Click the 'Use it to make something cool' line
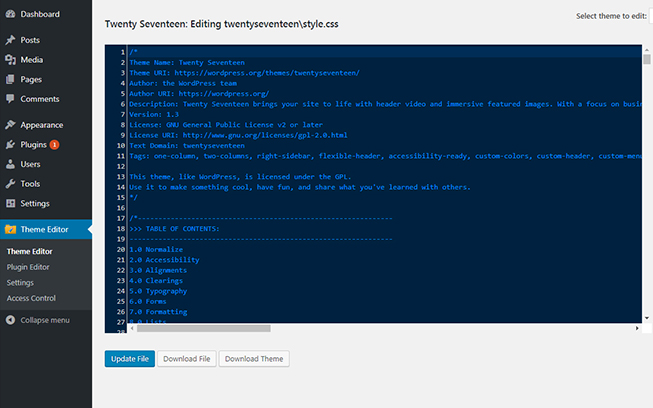 pos(300,187)
